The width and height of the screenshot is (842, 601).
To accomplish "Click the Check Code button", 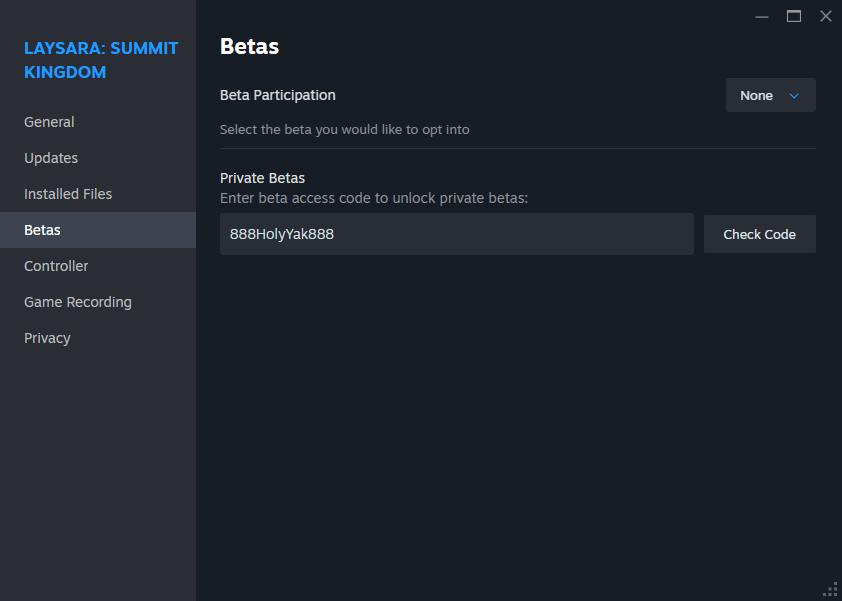I will tap(759, 234).
